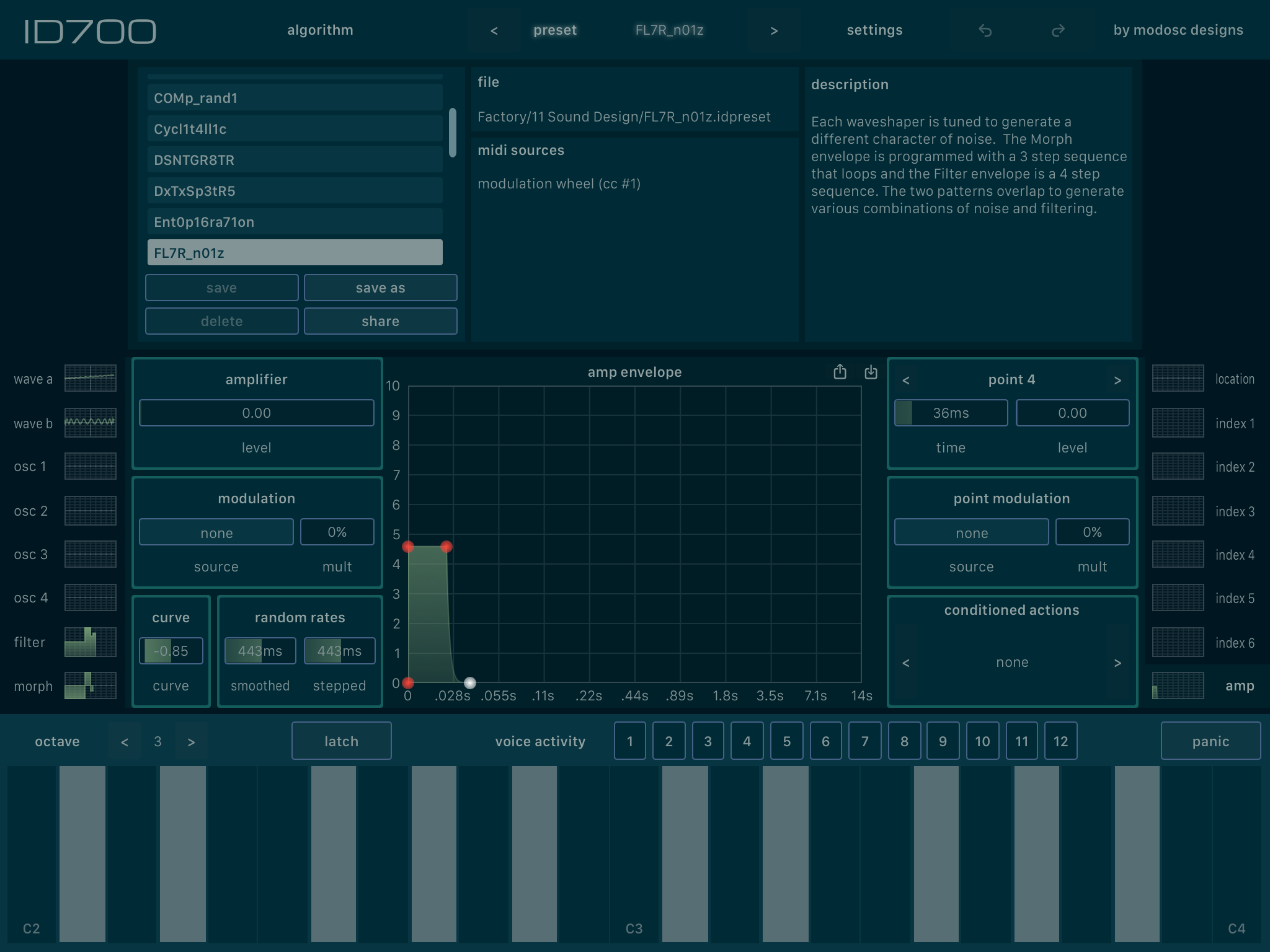Select DSNTGR8TR preset in list

coord(295,160)
